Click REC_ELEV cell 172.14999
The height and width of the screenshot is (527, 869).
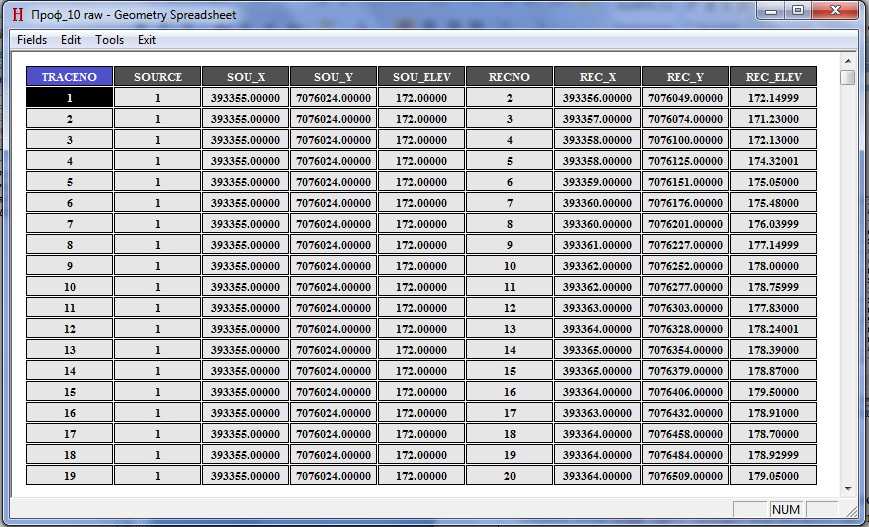774,98
